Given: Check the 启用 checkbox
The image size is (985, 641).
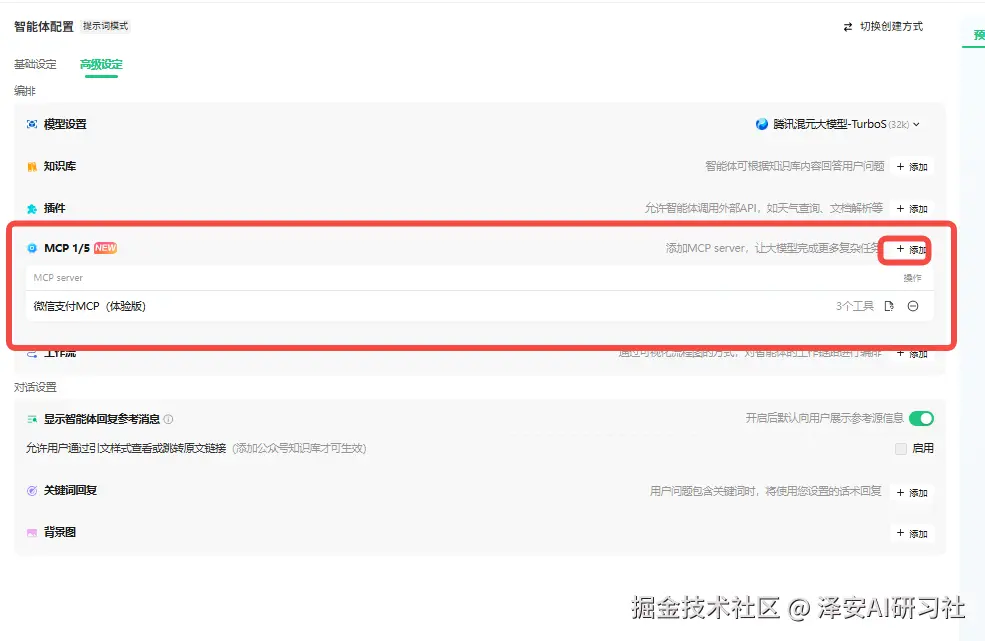Looking at the screenshot, I should pos(901,449).
